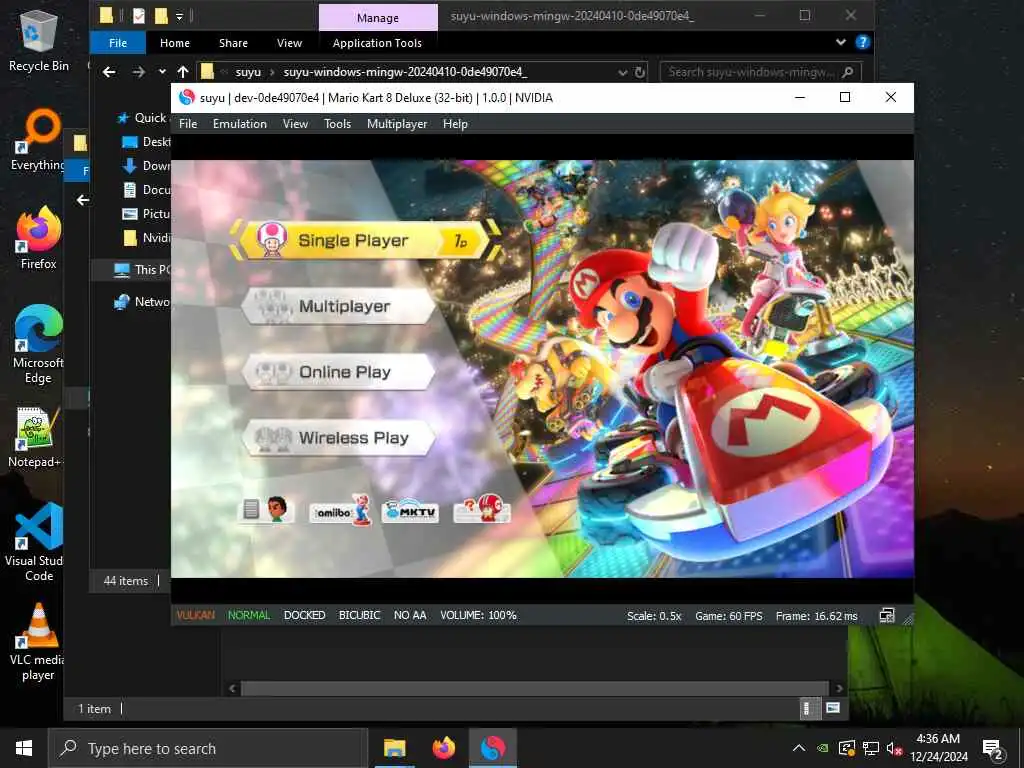Open the Explorer View ribbon tab

tap(289, 43)
